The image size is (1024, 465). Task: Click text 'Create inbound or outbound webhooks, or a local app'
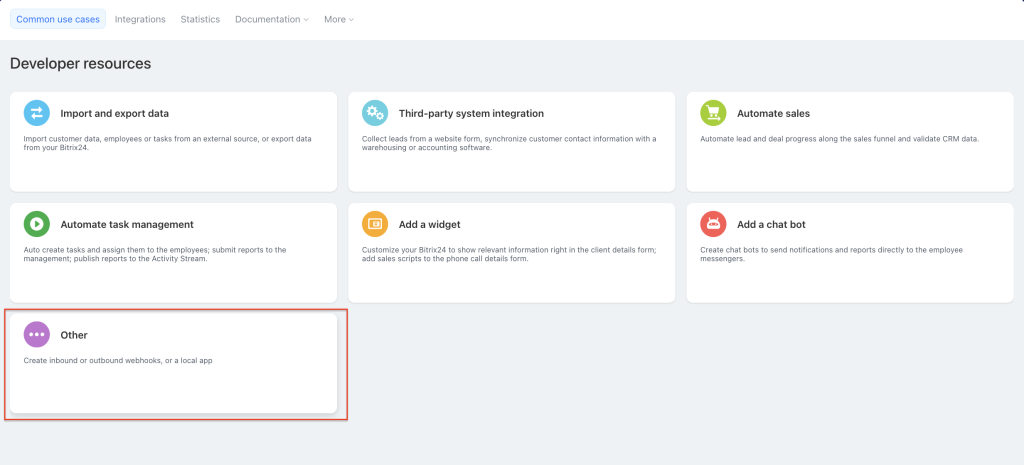[x=118, y=361]
